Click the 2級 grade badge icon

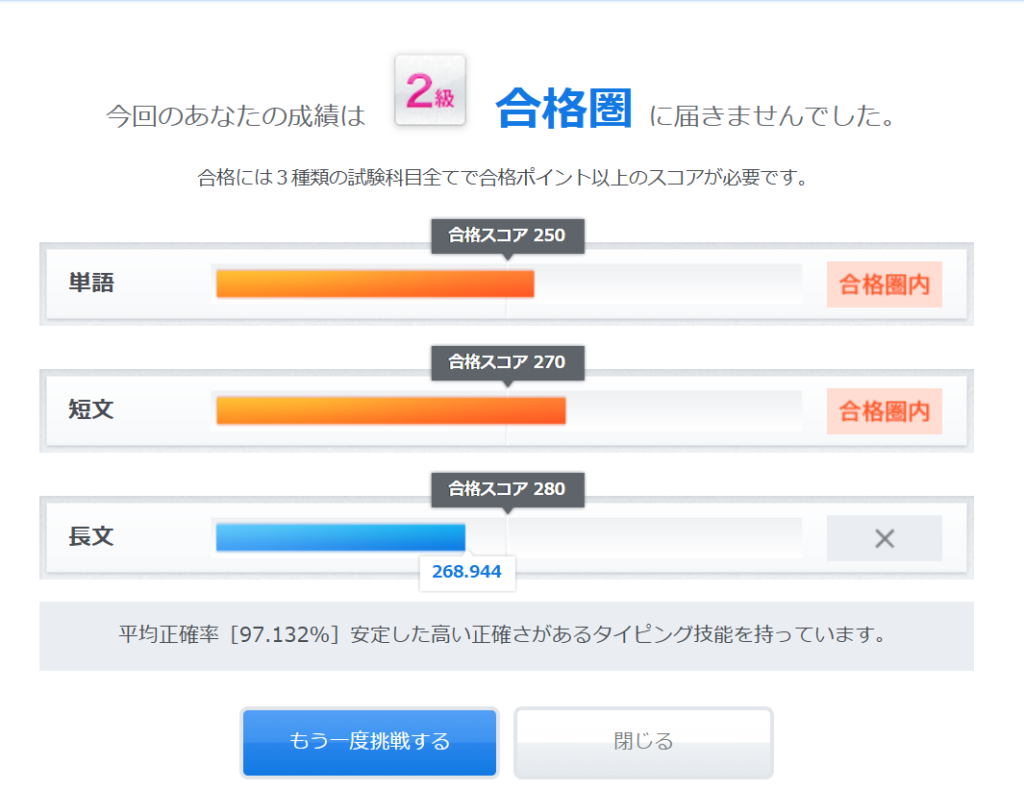click(430, 90)
